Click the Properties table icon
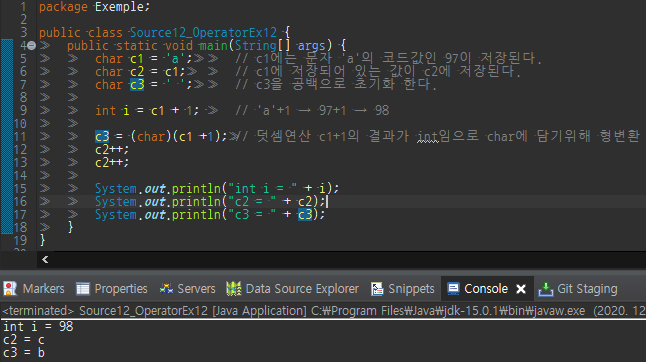The width and height of the screenshot is (646, 362). [x=83, y=289]
